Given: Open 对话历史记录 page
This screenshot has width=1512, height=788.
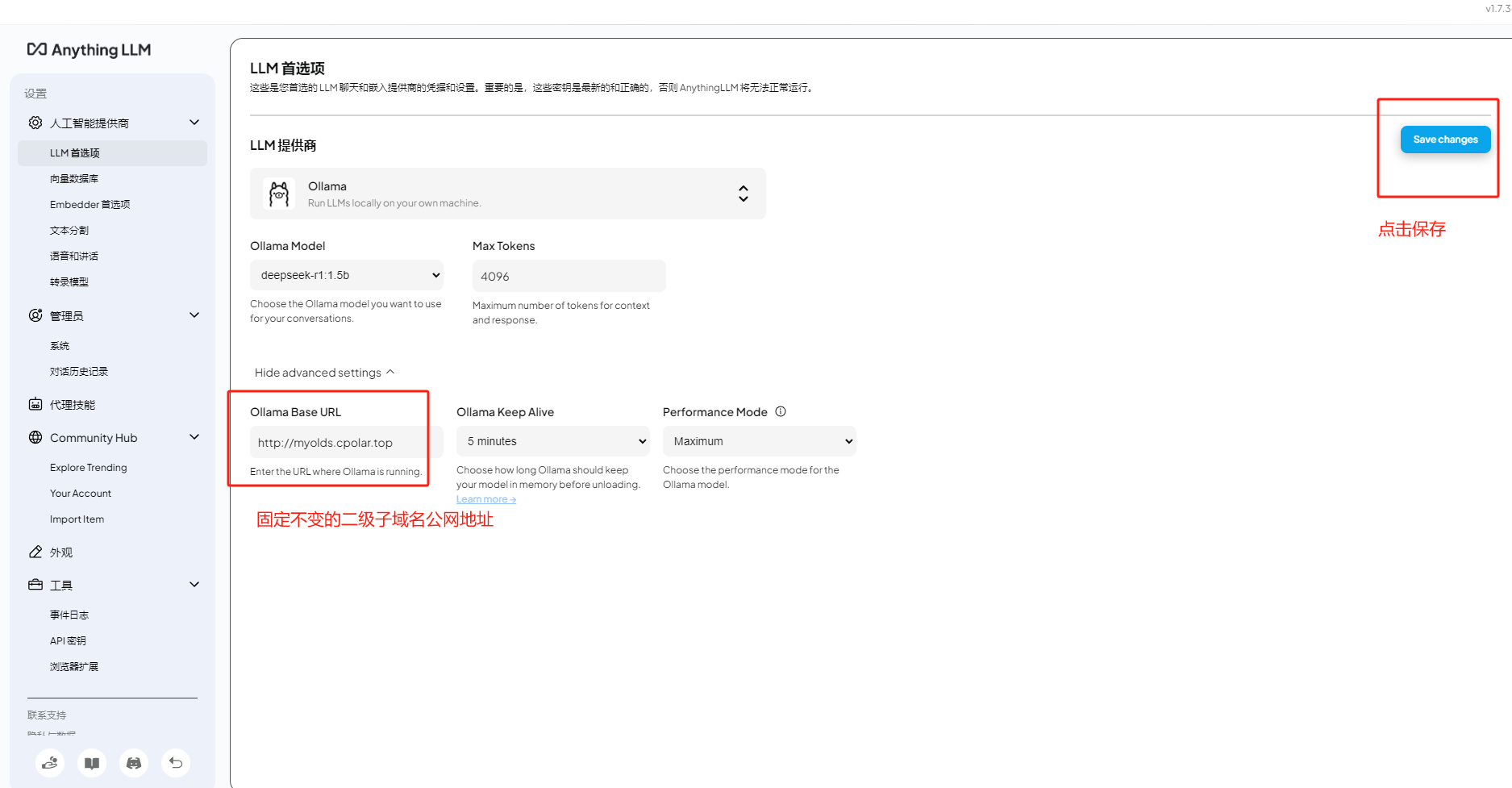Looking at the screenshot, I should point(79,372).
